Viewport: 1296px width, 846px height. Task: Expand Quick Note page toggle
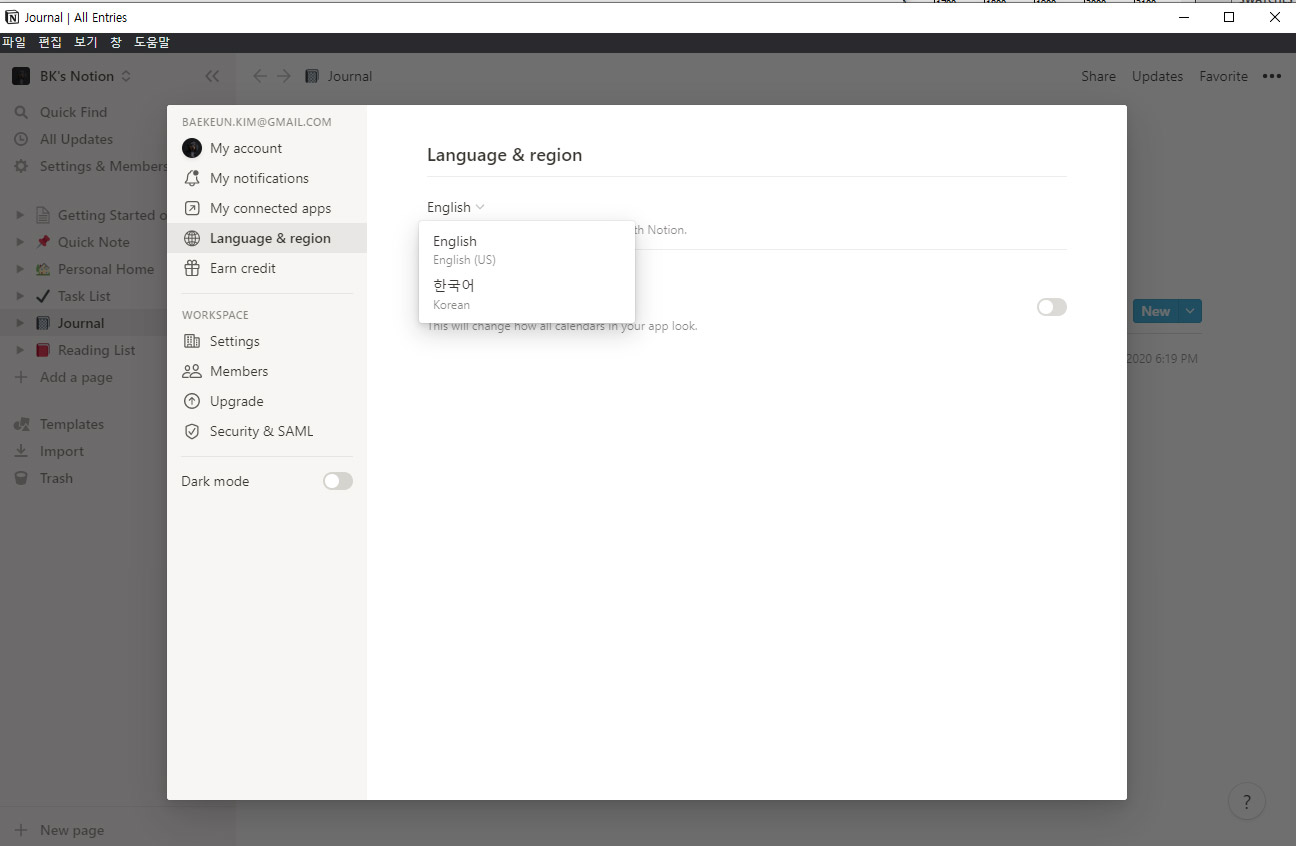[20, 242]
